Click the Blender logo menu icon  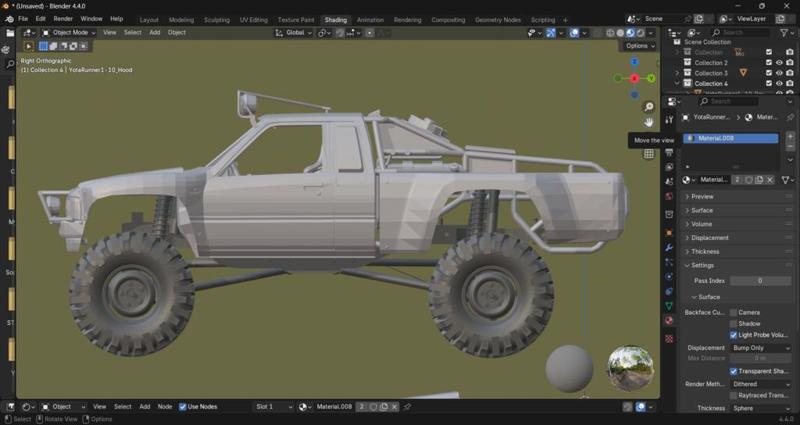pos(9,19)
